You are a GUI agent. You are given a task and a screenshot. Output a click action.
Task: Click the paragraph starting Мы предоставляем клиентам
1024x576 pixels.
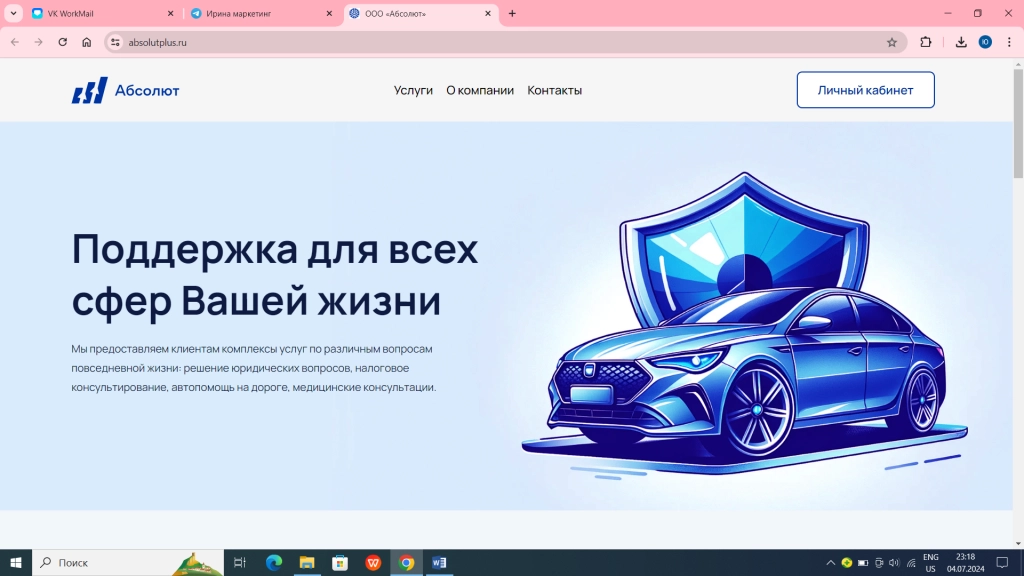click(x=253, y=368)
